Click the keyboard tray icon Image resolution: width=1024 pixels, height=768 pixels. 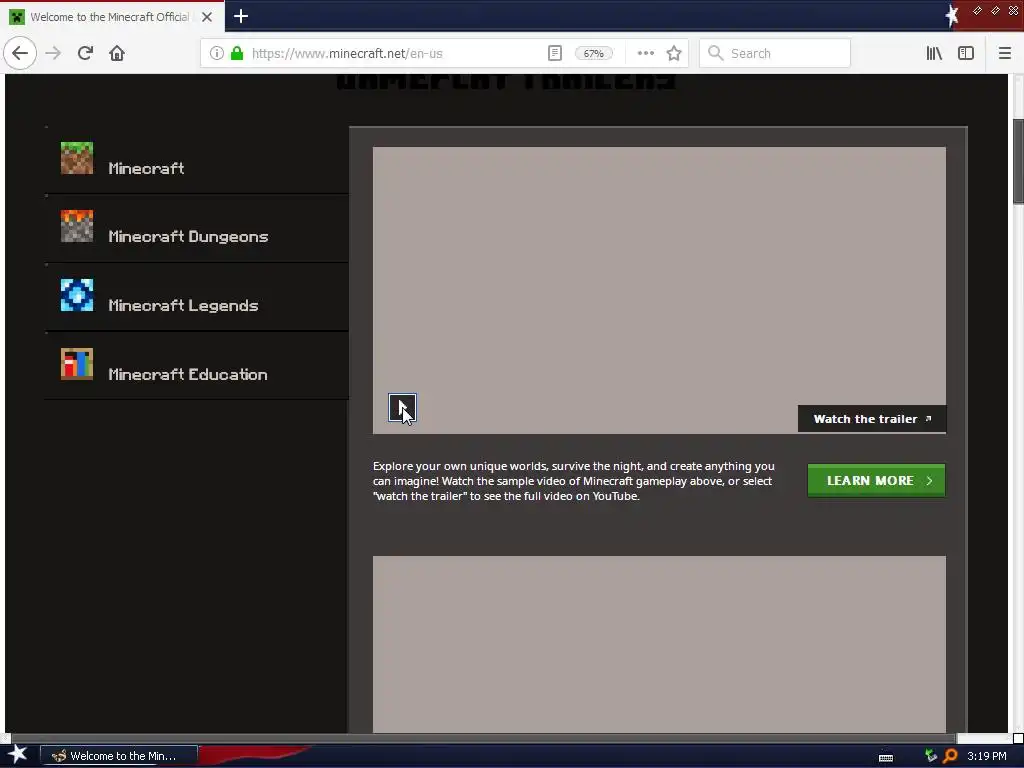point(886,757)
